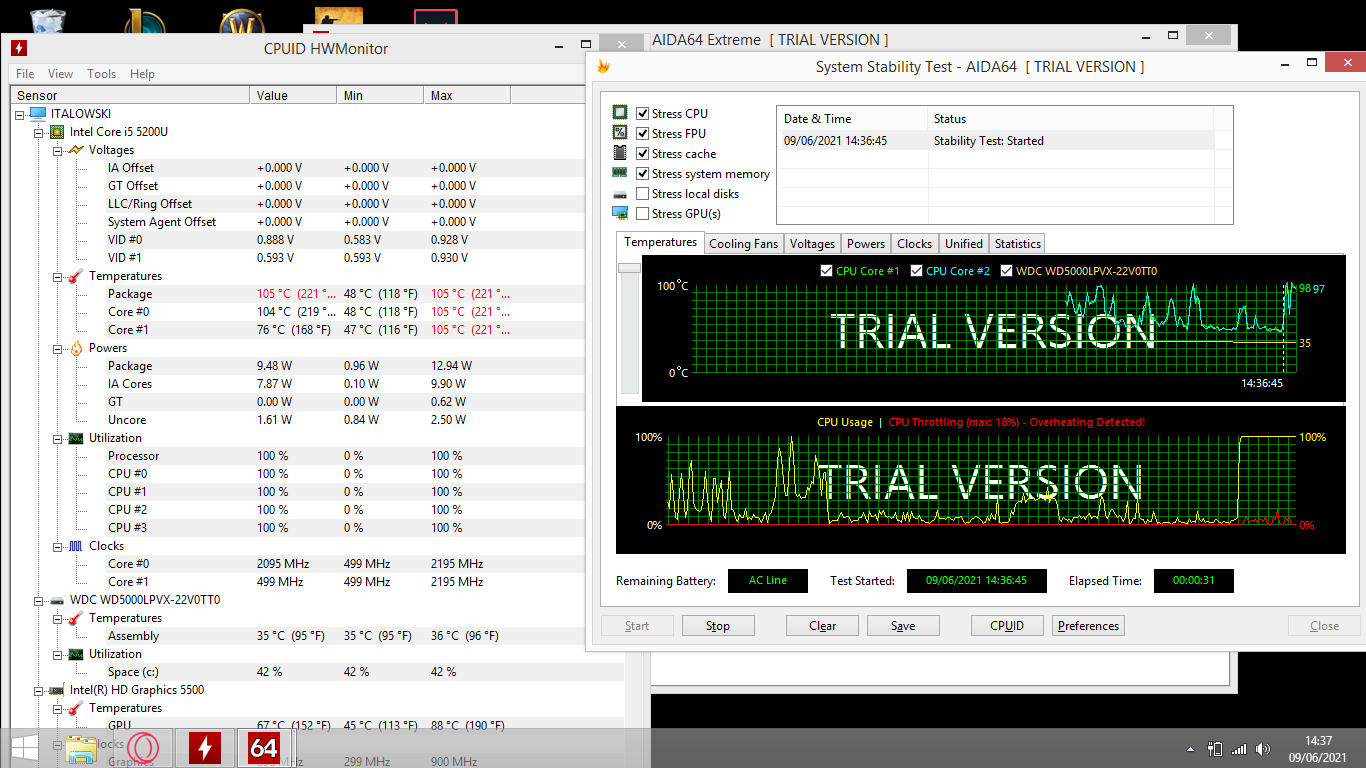Click the Clear button
The height and width of the screenshot is (768, 1366).
coord(823,626)
